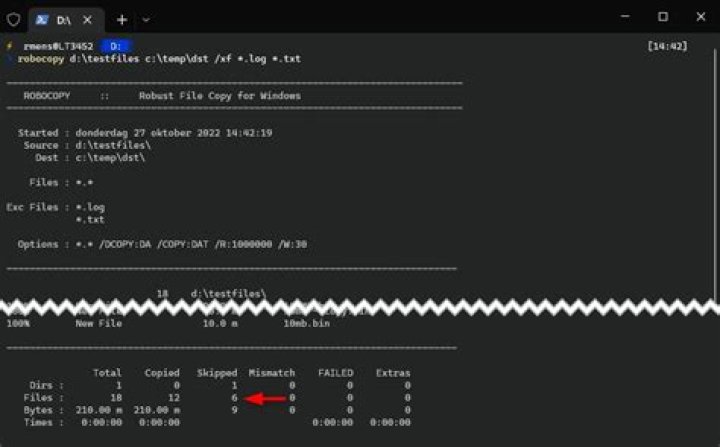
Task: Minimize the terminal window
Action: pos(625,17)
